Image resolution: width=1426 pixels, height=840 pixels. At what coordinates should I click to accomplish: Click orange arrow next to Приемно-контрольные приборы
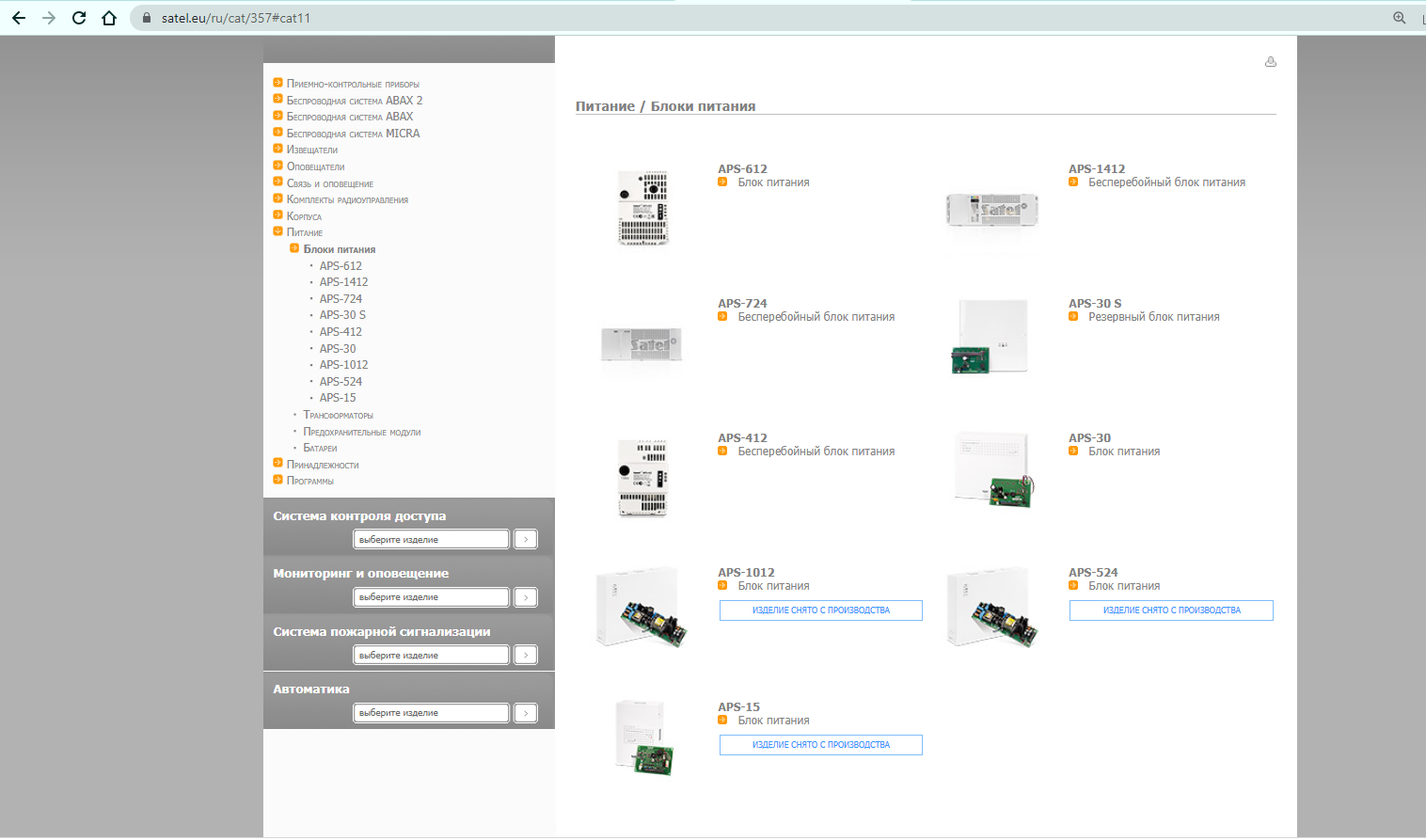tap(277, 83)
